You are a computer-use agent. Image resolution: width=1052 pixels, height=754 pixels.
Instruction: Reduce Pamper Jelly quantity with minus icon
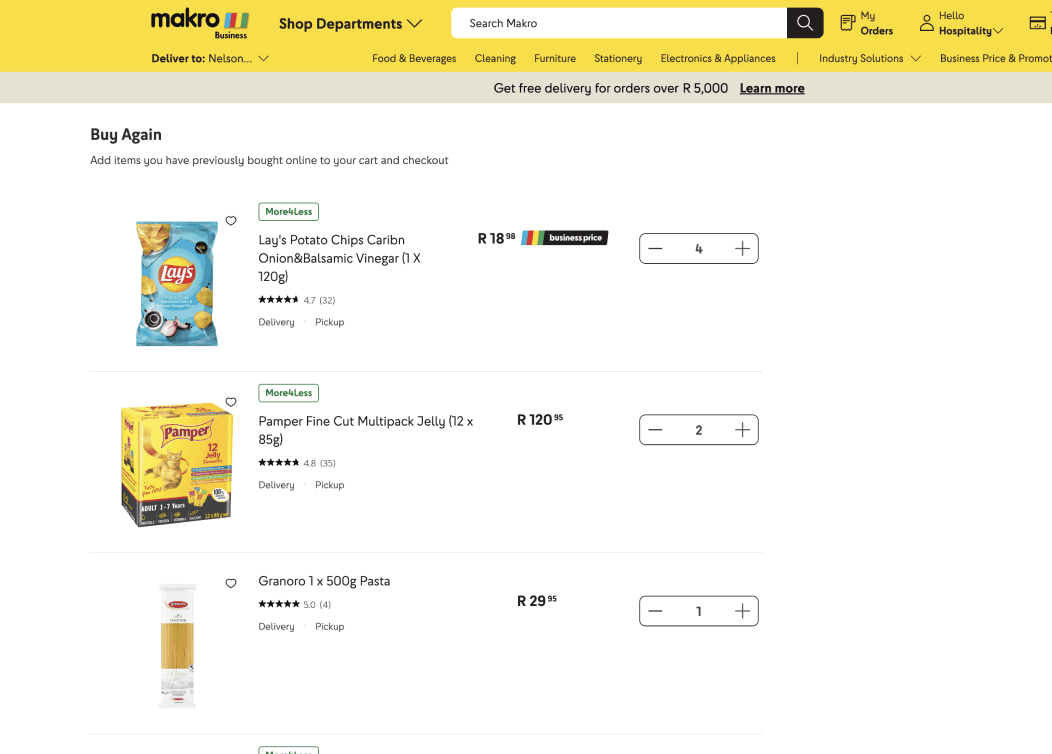click(x=655, y=430)
